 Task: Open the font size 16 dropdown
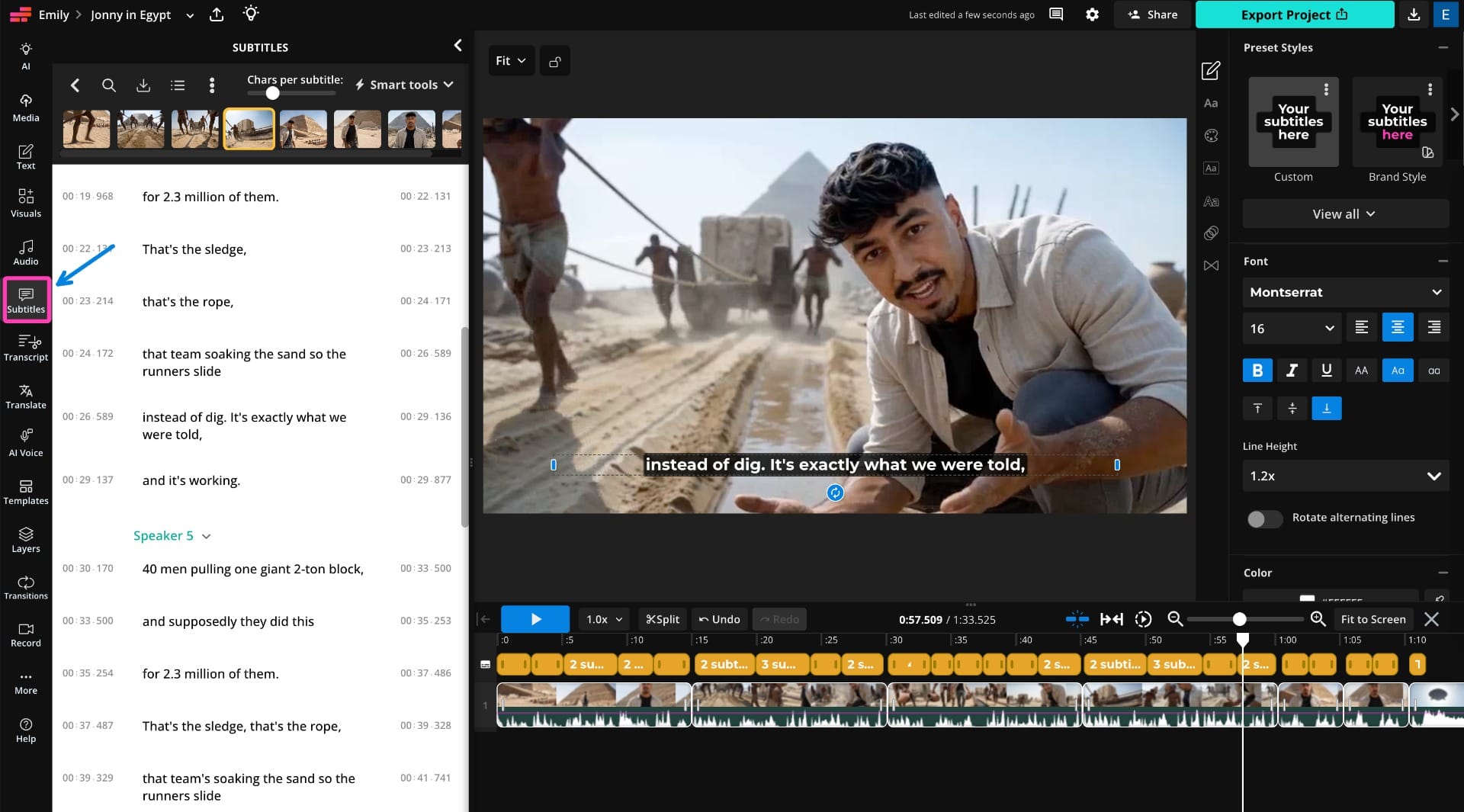point(1292,328)
